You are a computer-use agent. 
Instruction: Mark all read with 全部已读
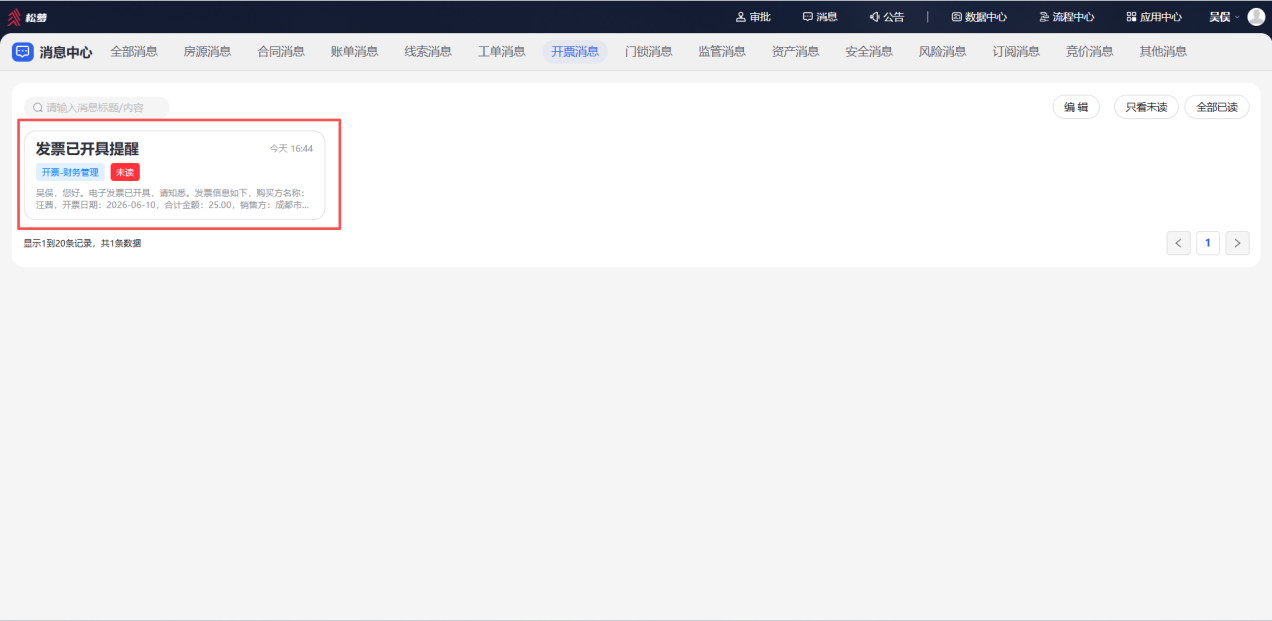(x=1217, y=107)
